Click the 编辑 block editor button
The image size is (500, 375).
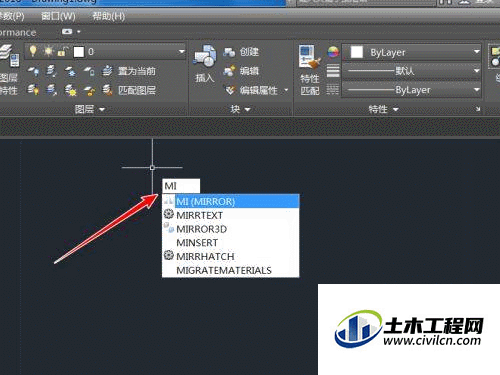(241, 71)
